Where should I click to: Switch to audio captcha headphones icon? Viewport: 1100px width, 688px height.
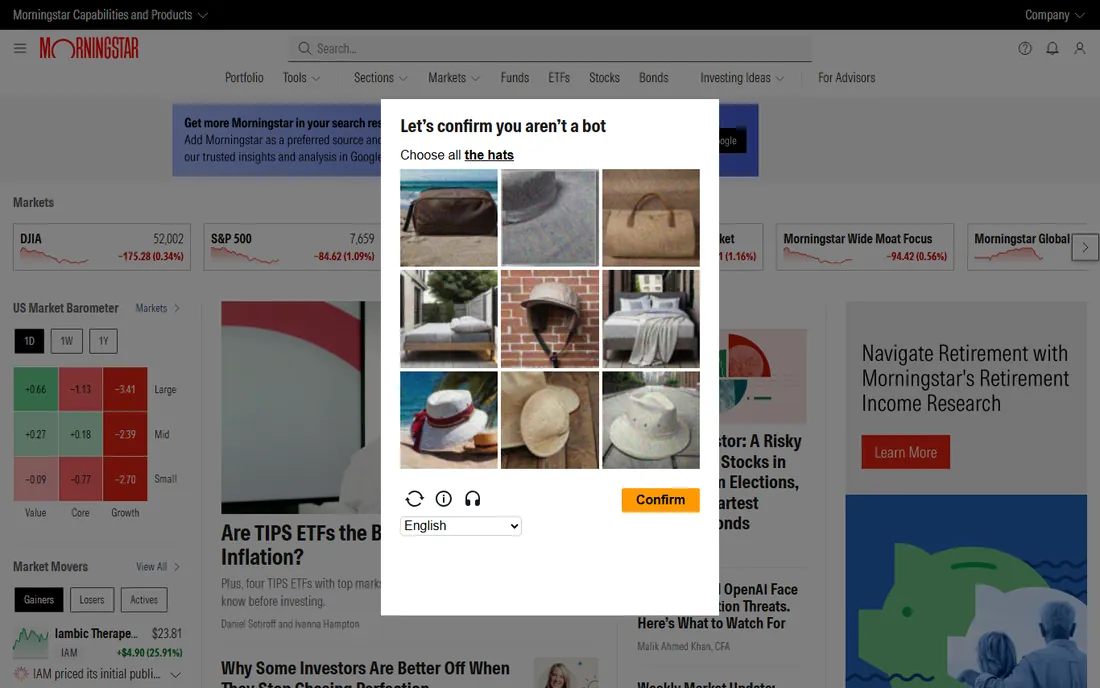click(473, 499)
